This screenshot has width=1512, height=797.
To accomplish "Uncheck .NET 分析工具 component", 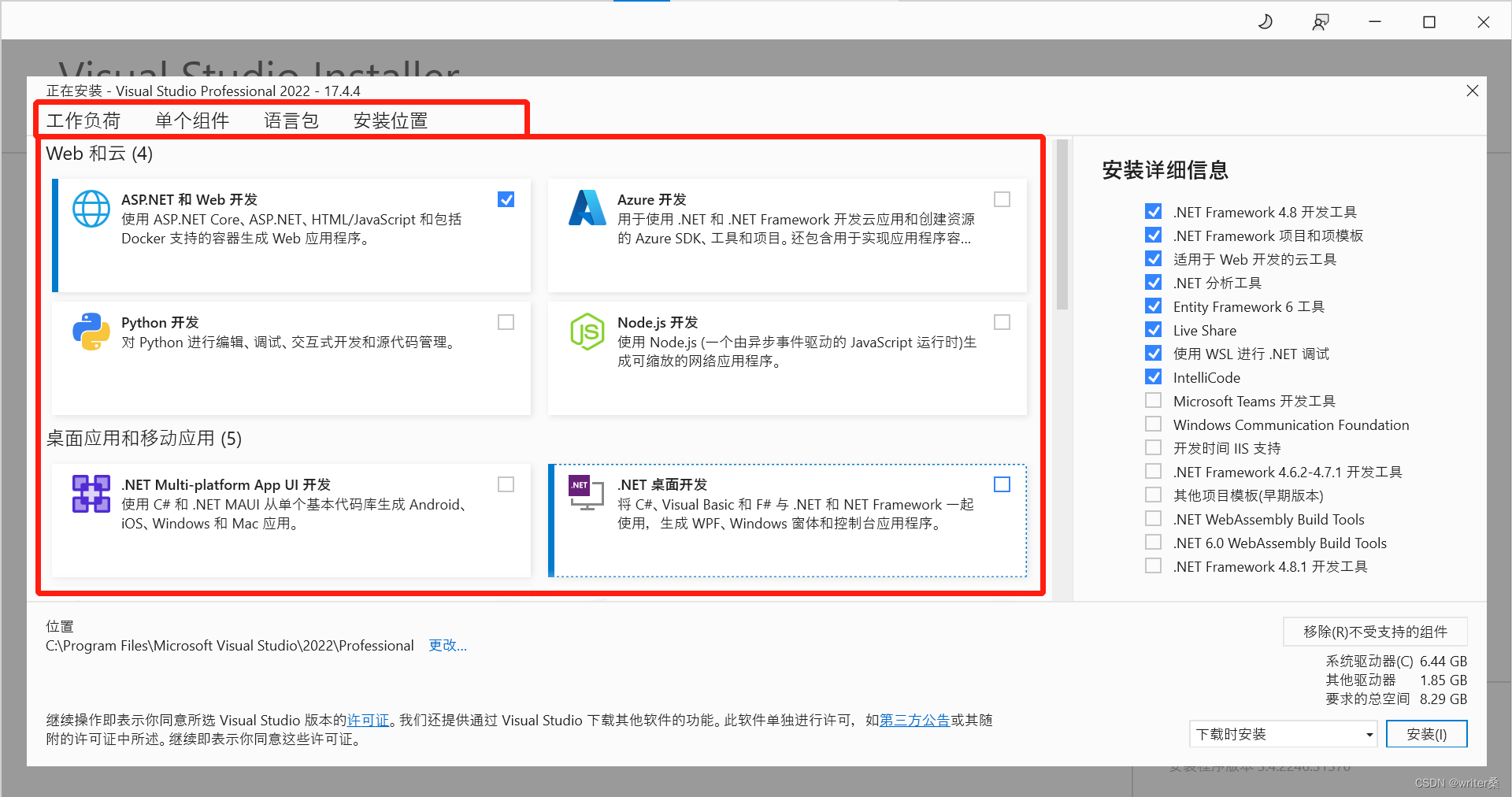I will coord(1154,283).
